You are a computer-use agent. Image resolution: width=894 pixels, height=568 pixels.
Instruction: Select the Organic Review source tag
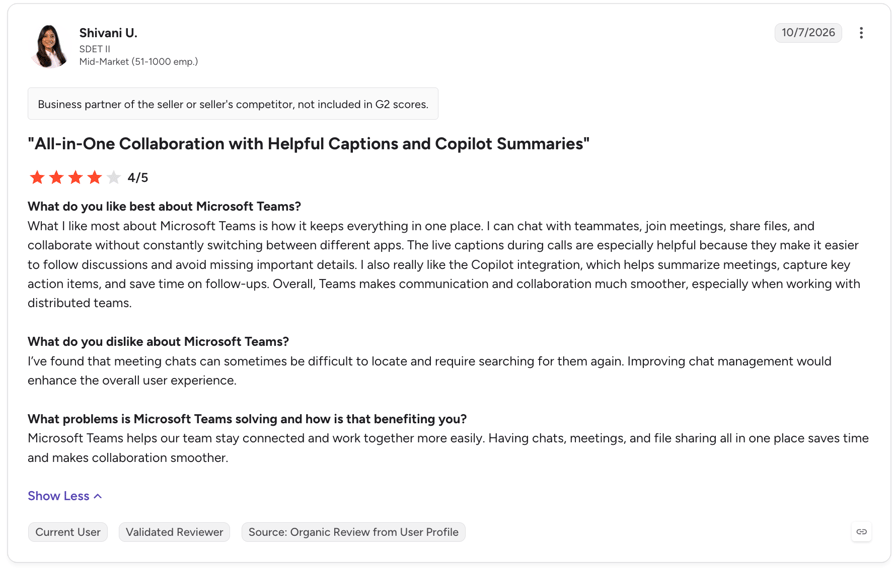tap(353, 532)
